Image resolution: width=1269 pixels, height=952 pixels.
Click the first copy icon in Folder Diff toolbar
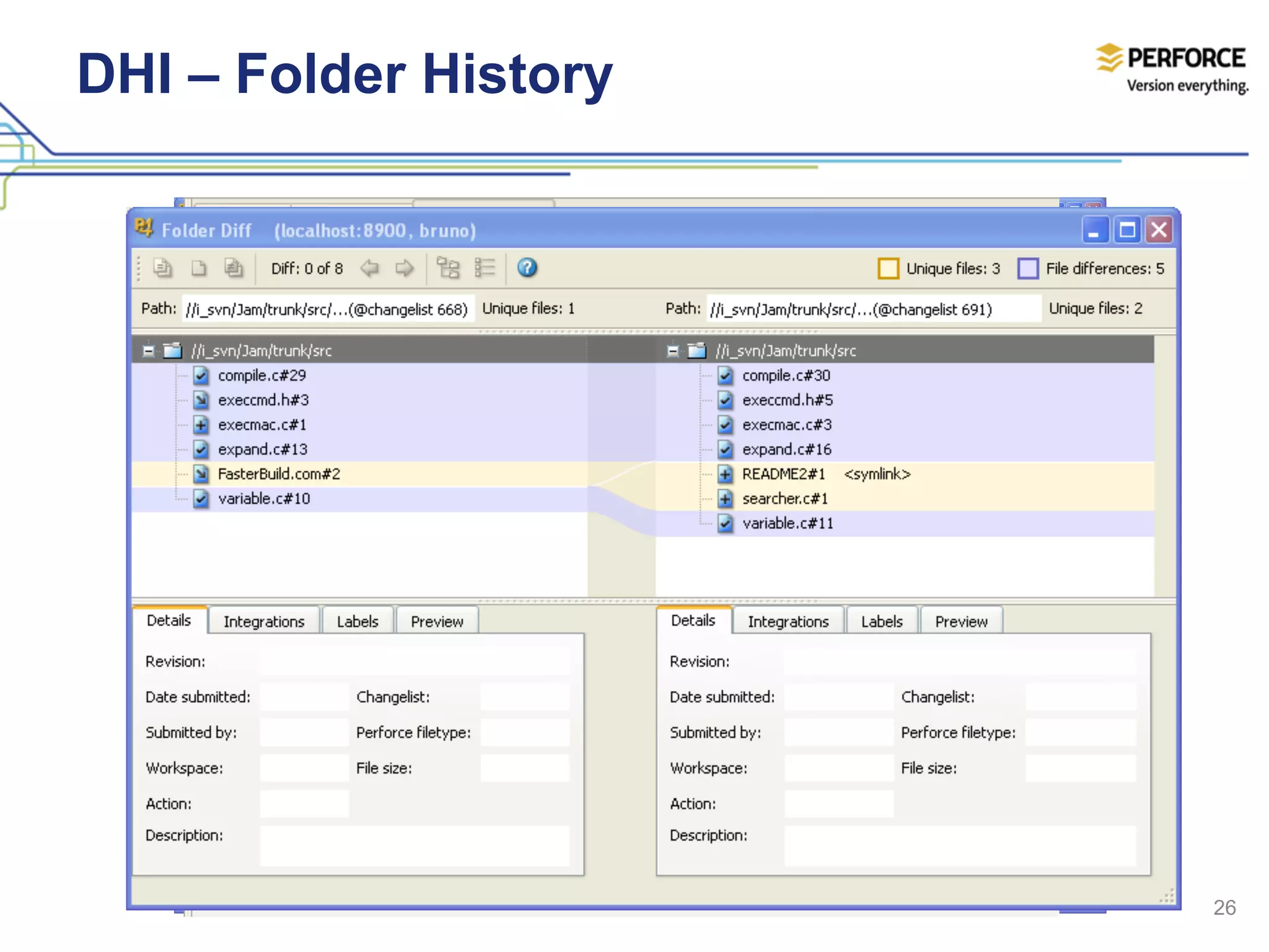pyautogui.click(x=163, y=268)
